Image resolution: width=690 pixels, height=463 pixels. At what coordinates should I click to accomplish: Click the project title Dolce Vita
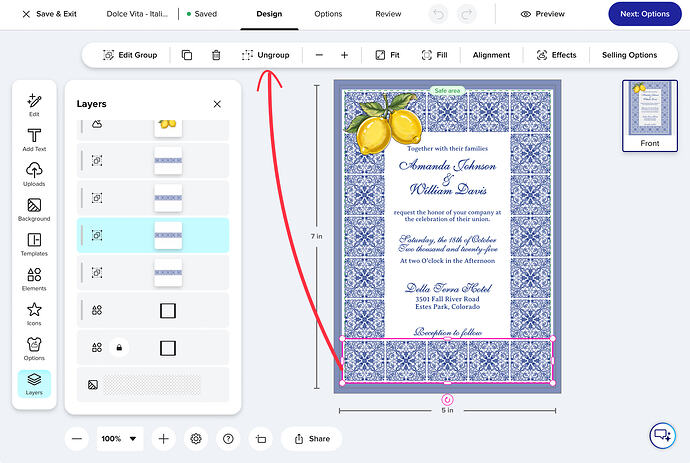137,14
